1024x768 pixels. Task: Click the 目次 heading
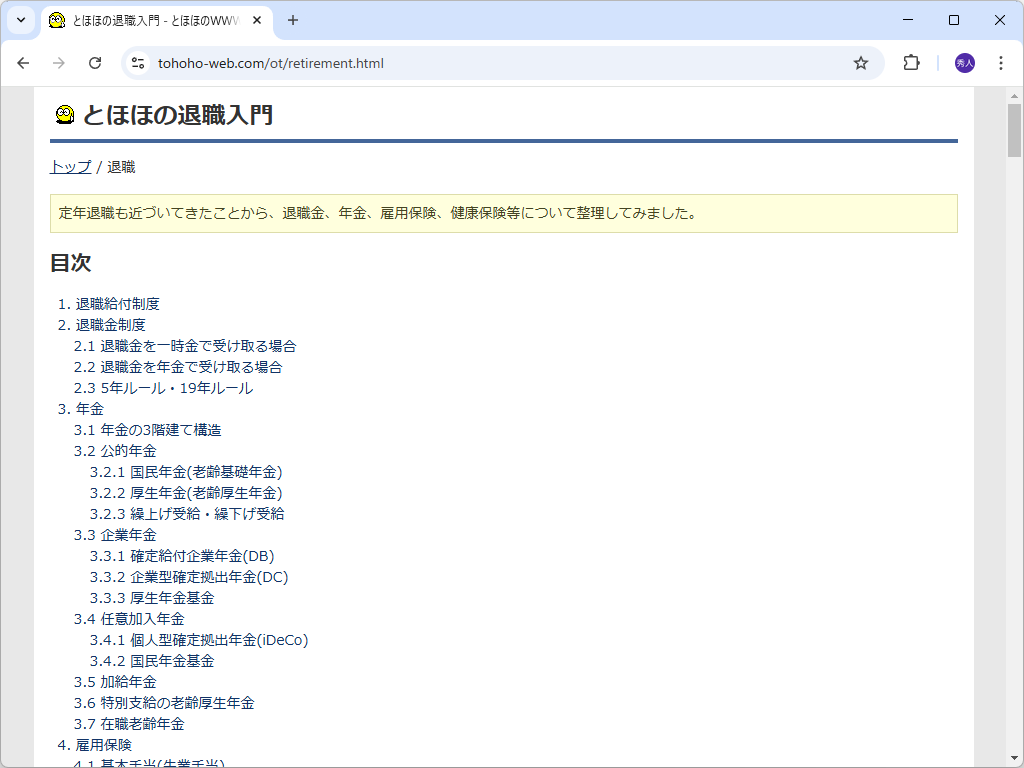71,263
